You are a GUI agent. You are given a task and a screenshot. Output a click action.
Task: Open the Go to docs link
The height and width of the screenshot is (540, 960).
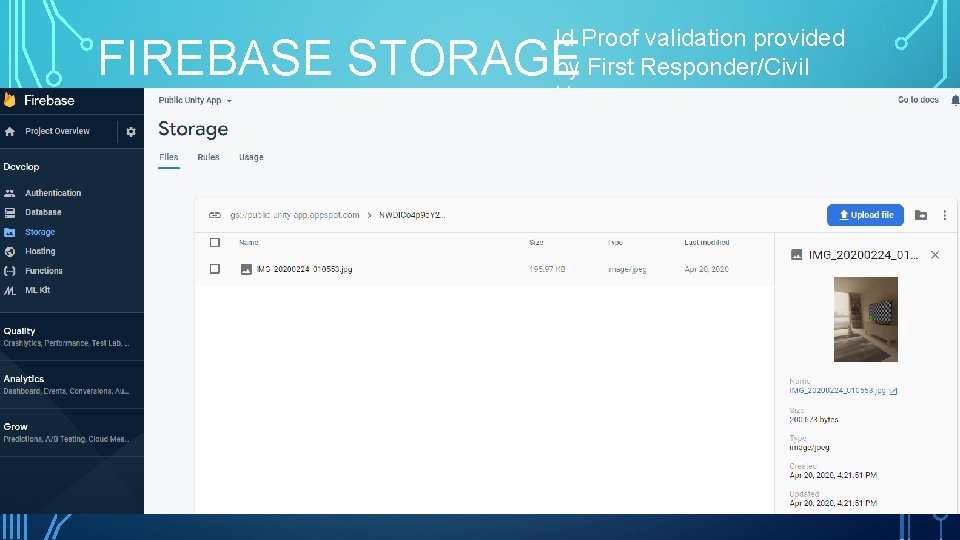click(x=918, y=100)
